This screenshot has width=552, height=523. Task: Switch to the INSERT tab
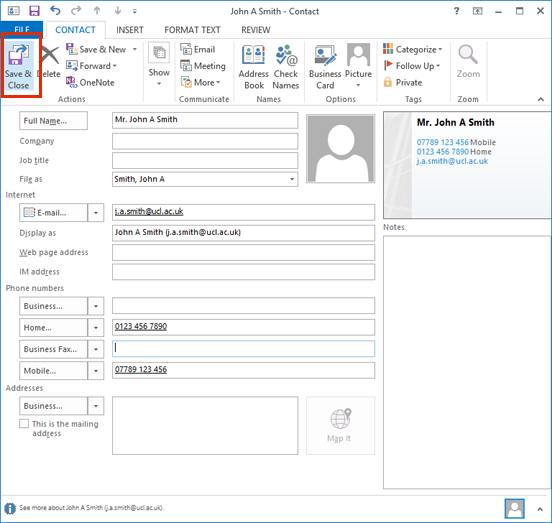[x=130, y=30]
